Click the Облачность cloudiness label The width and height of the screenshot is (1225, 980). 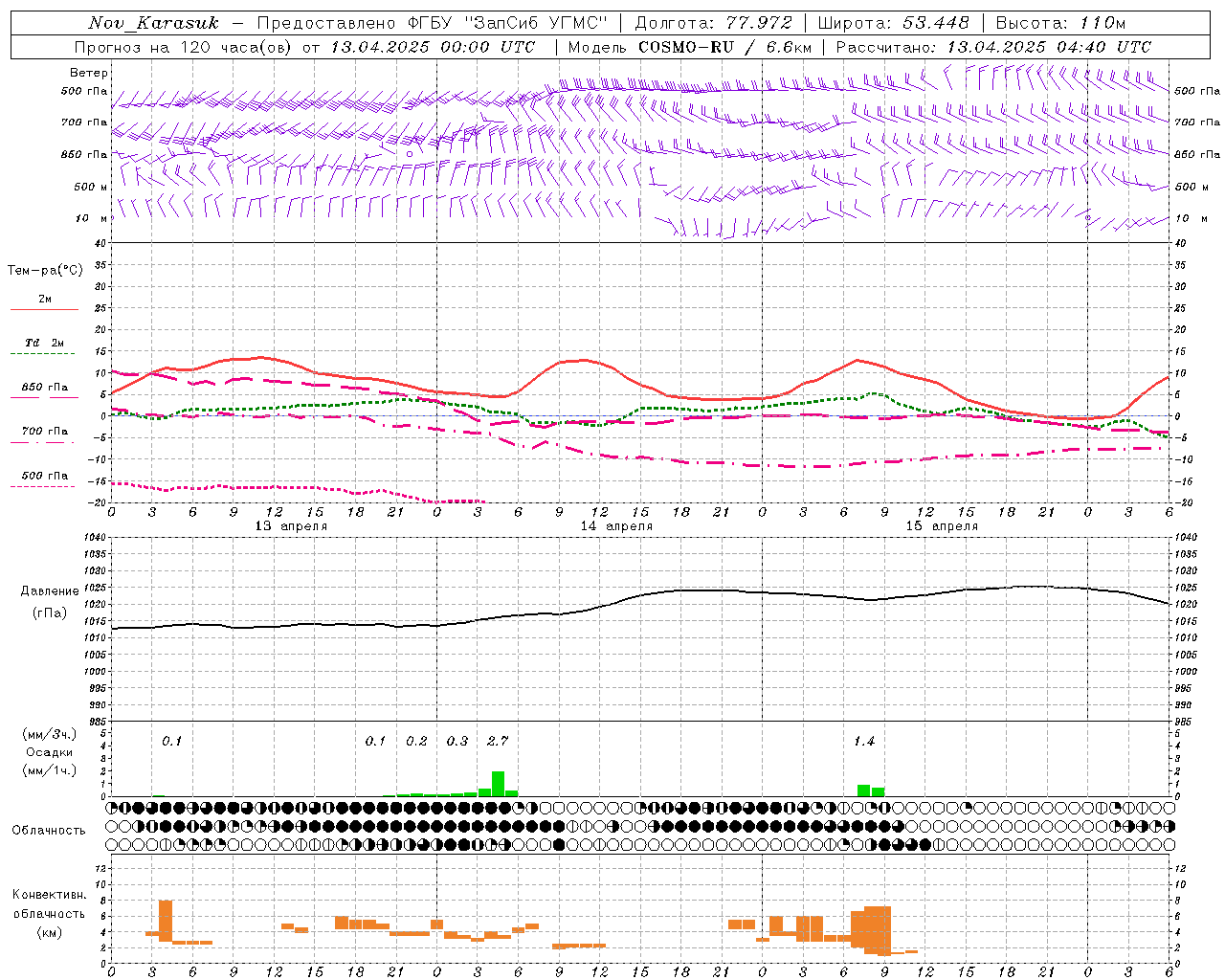[x=49, y=830]
